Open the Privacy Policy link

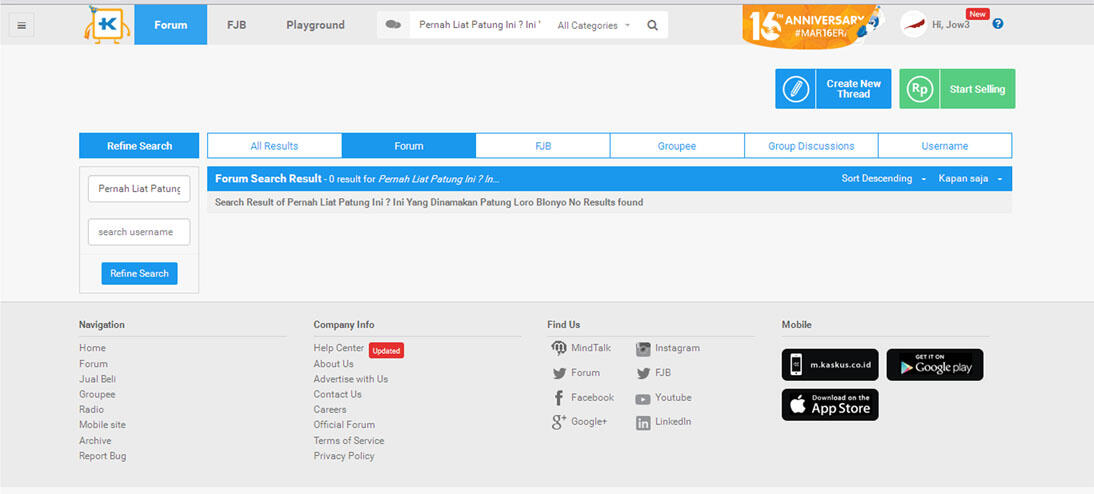344,456
